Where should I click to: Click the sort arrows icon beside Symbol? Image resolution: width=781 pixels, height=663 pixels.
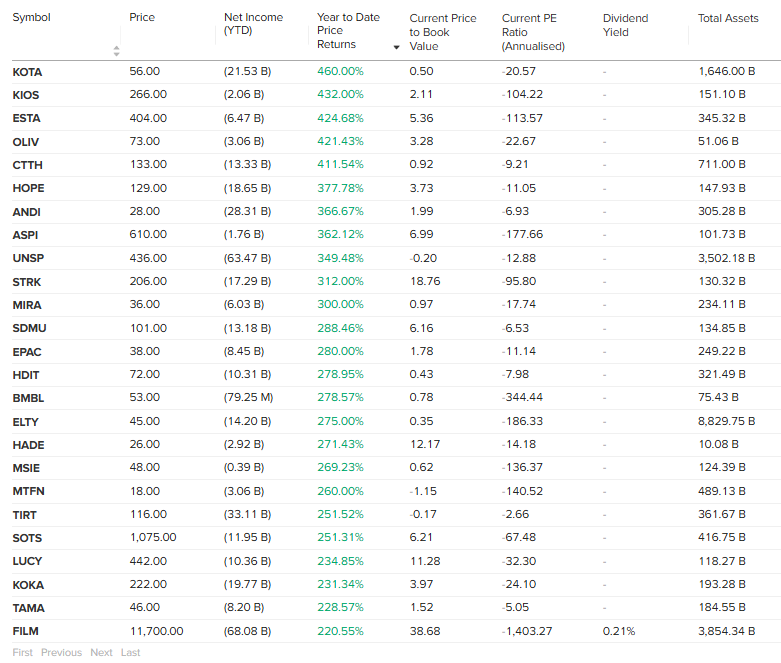point(116,50)
